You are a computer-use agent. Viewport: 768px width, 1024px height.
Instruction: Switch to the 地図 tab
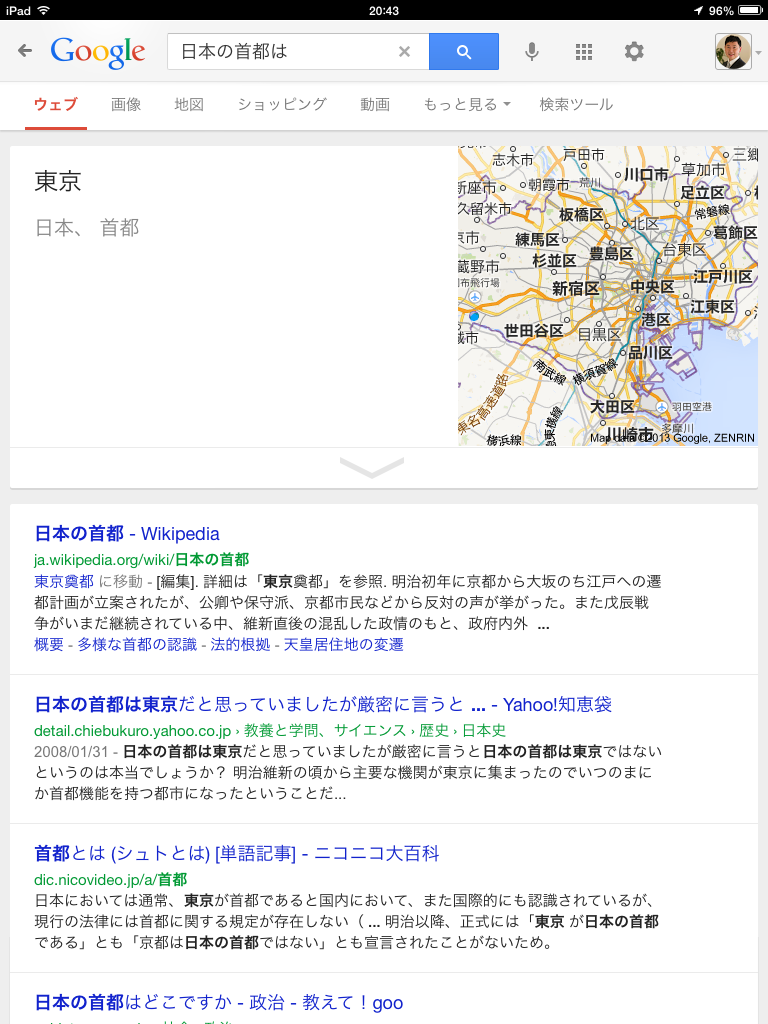[x=189, y=104]
